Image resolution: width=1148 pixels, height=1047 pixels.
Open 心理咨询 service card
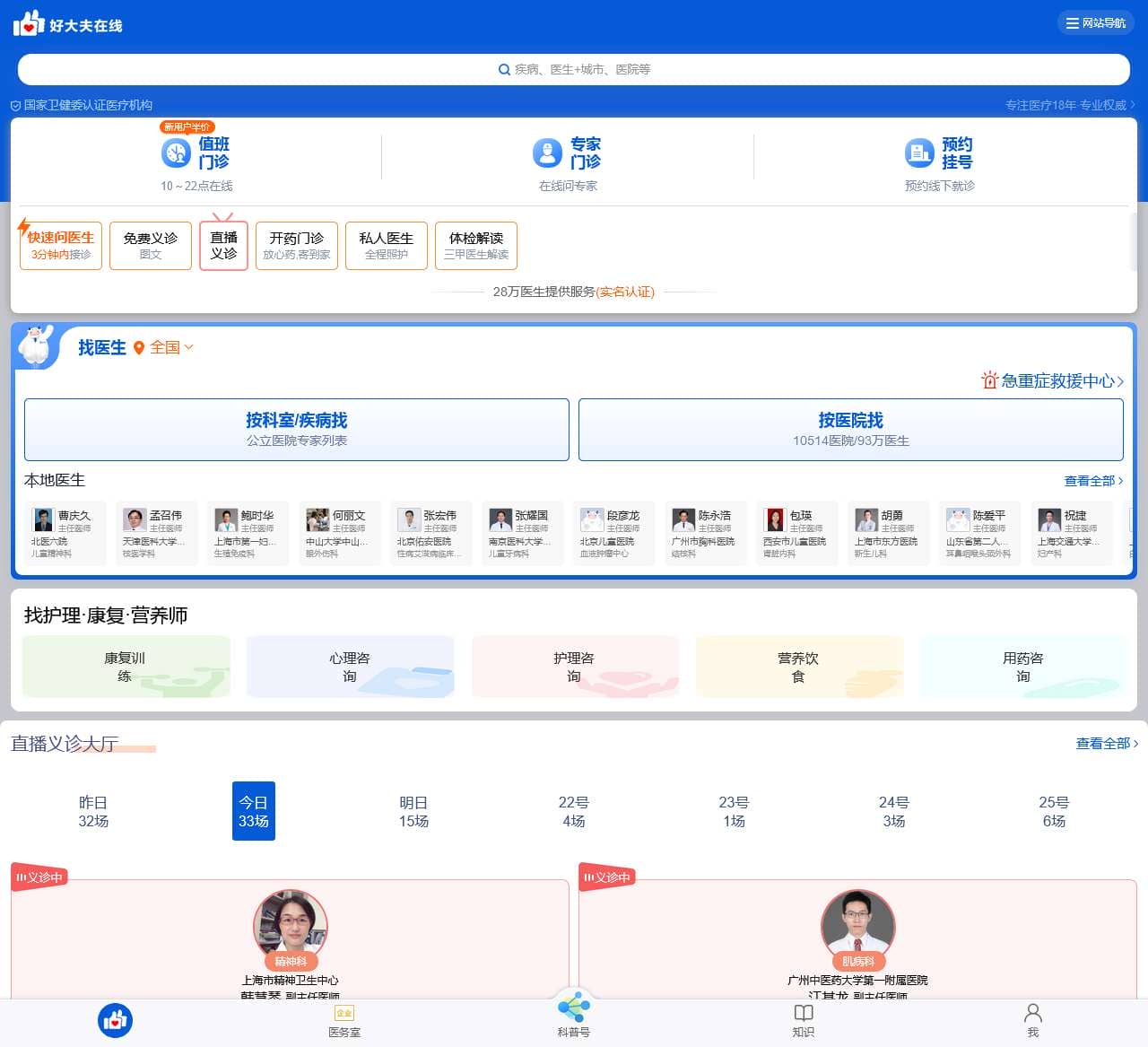350,667
